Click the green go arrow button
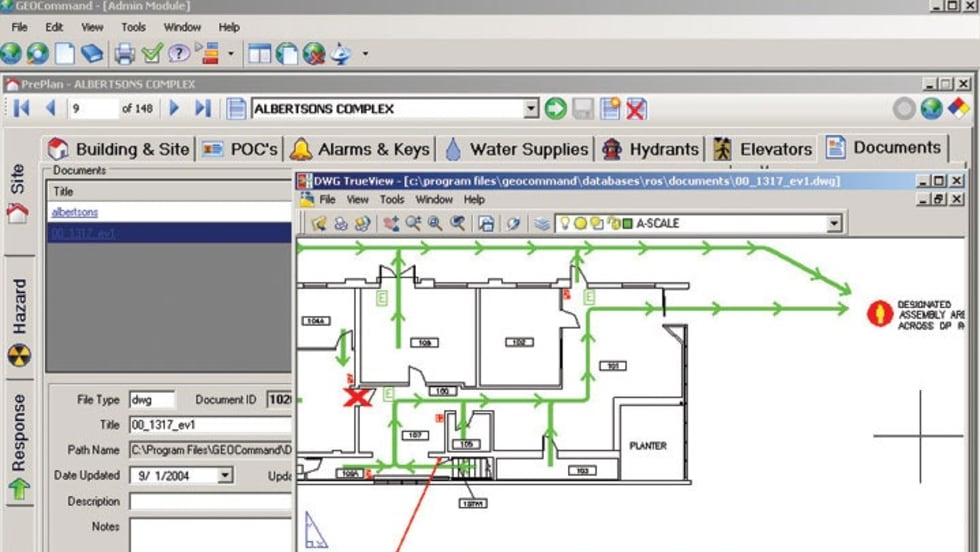This screenshot has width=980, height=552. click(556, 108)
